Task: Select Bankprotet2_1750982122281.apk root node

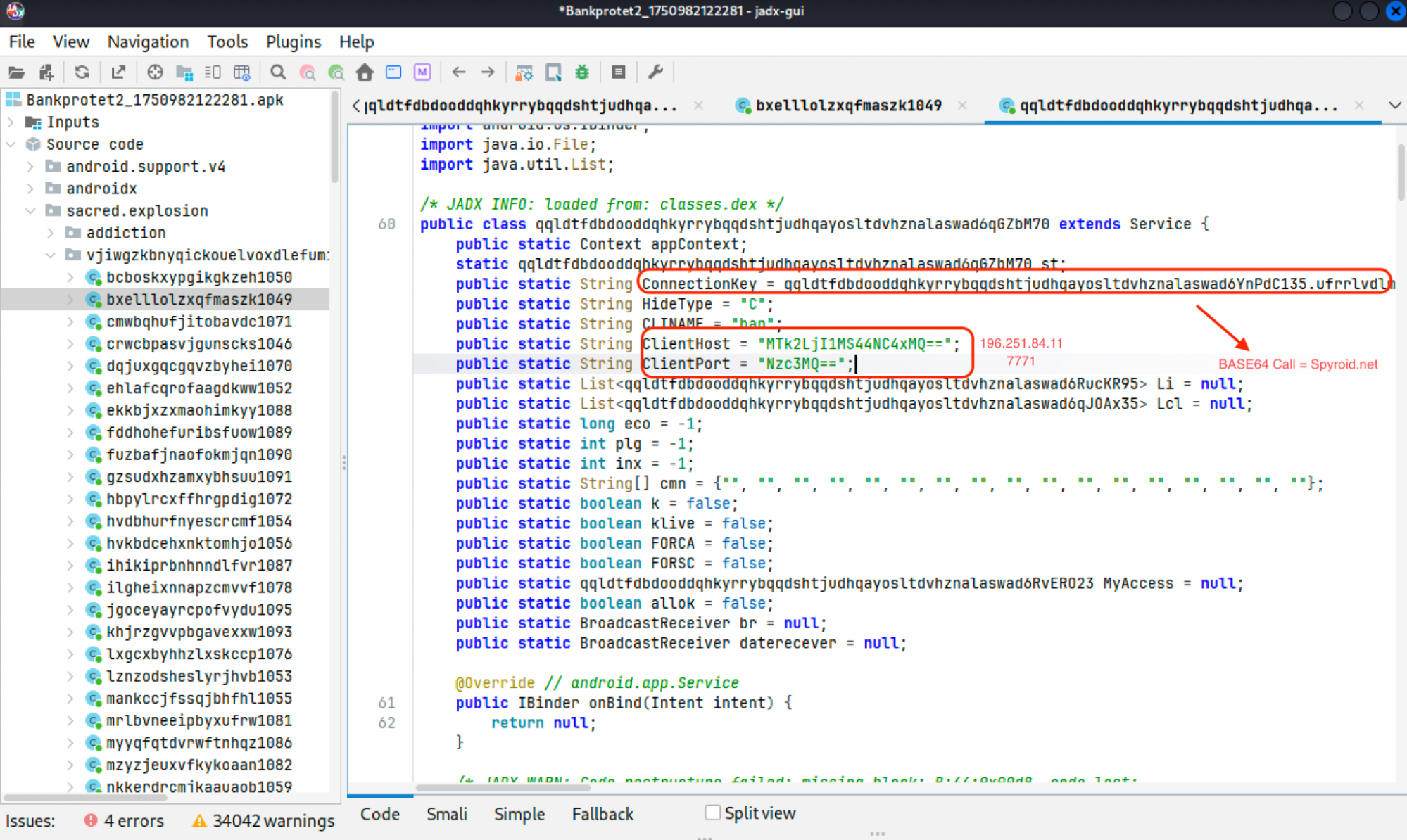Action: pos(154,100)
